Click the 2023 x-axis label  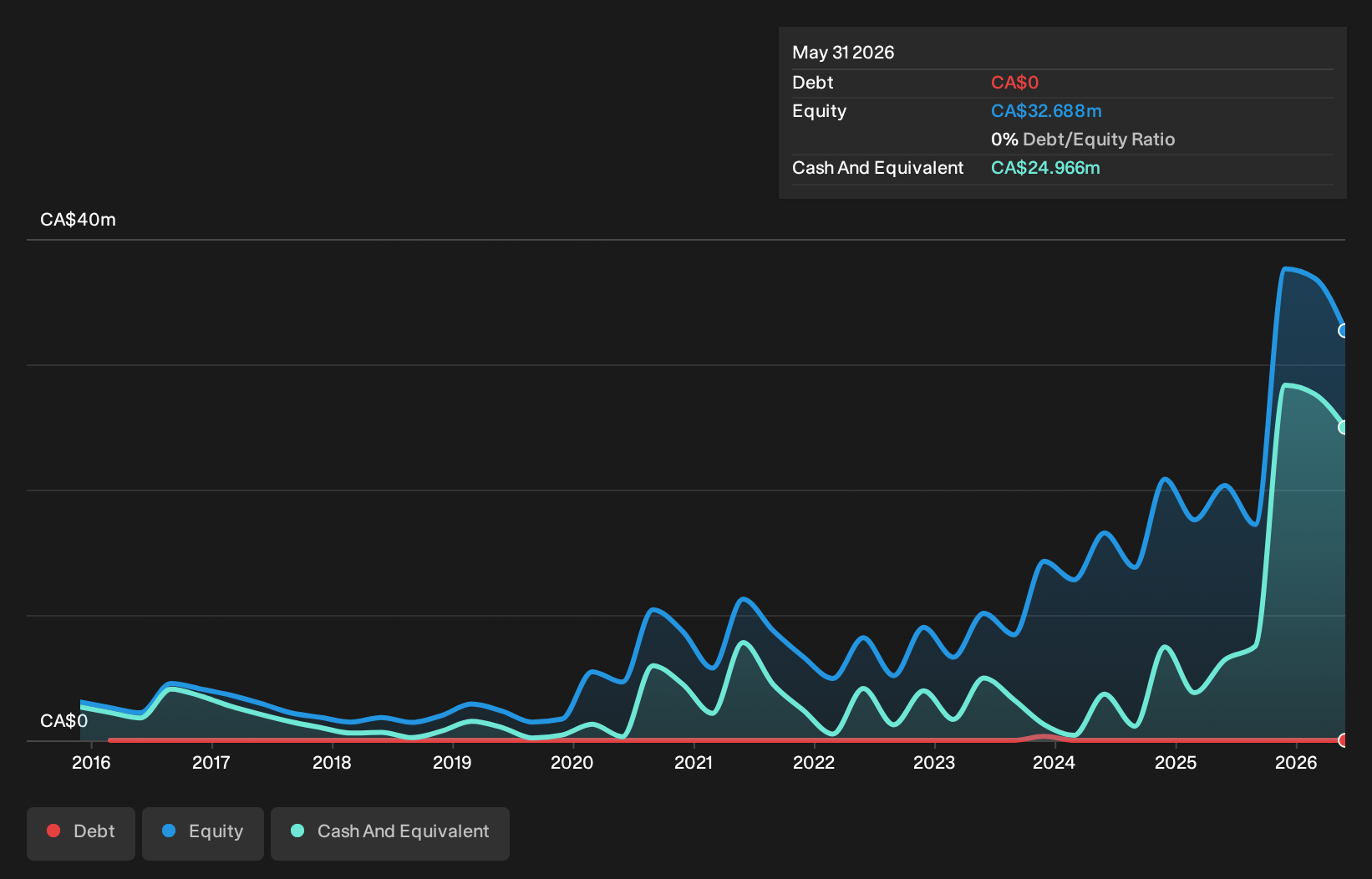point(934,763)
